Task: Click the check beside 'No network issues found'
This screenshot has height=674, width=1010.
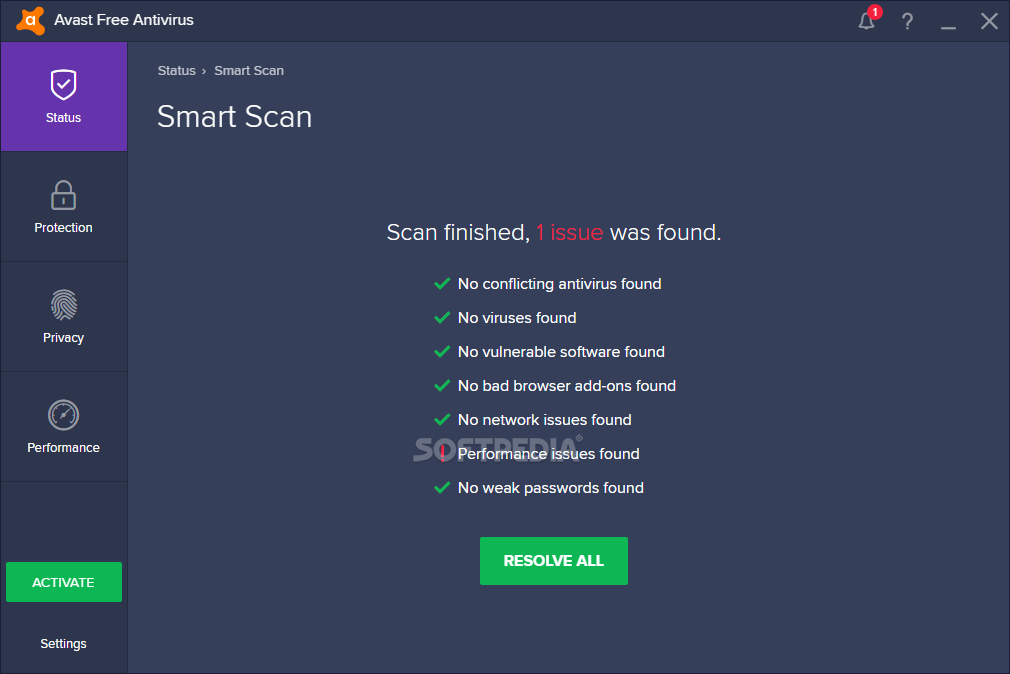Action: point(442,420)
